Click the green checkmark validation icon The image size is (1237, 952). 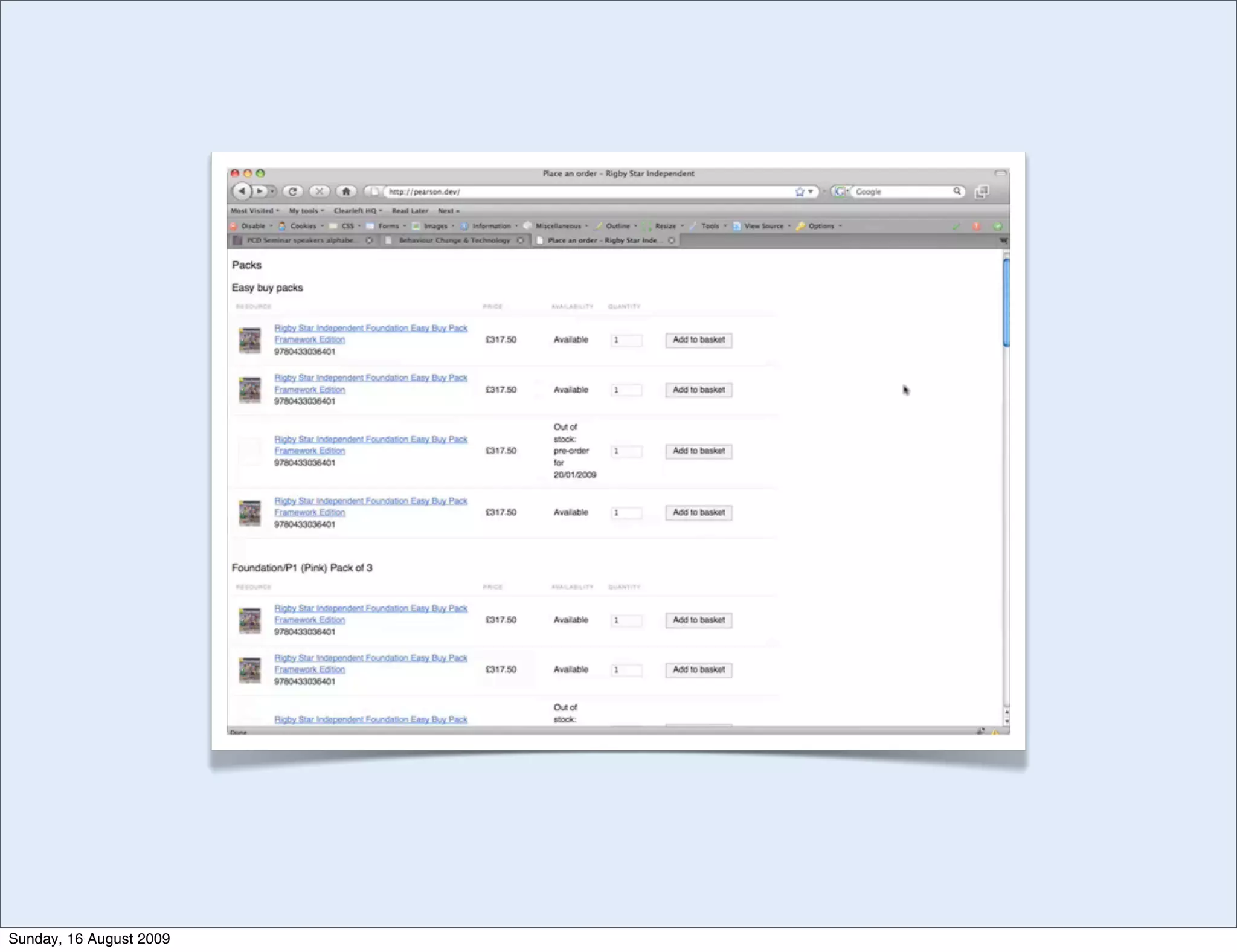click(956, 226)
